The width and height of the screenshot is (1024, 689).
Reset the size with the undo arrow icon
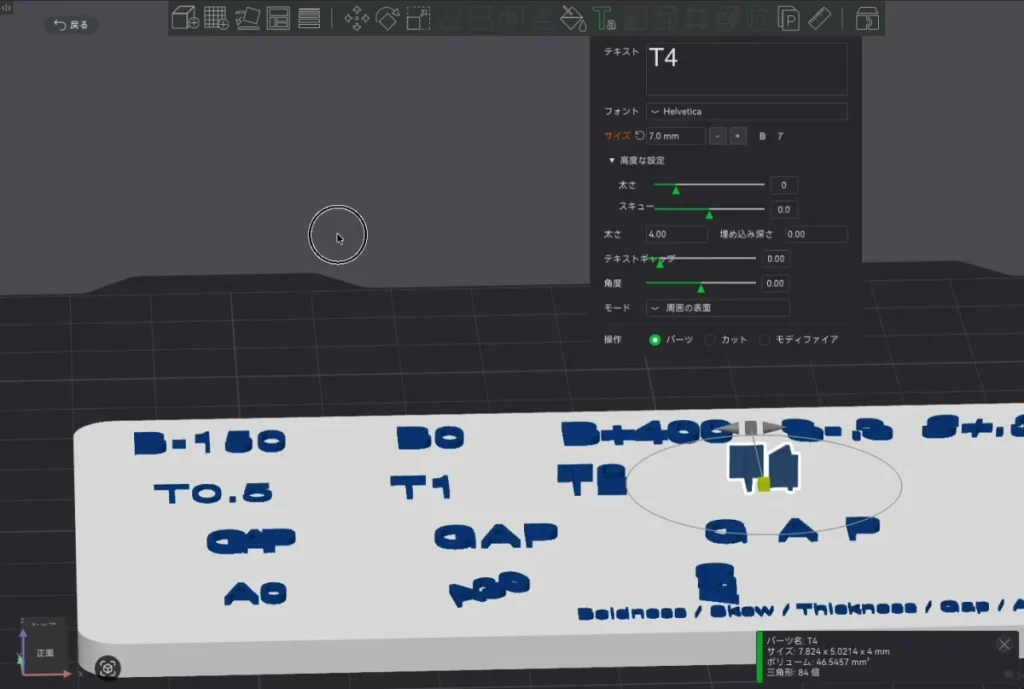coord(639,136)
